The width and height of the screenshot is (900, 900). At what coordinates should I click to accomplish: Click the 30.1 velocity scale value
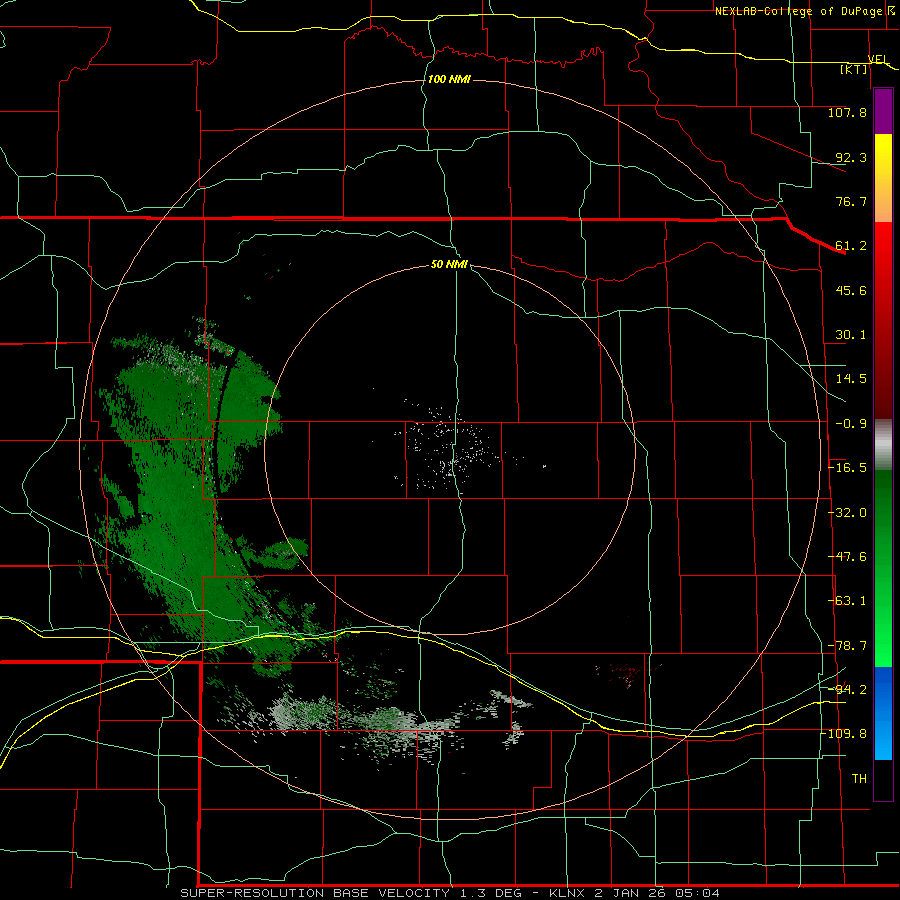pyautogui.click(x=851, y=335)
